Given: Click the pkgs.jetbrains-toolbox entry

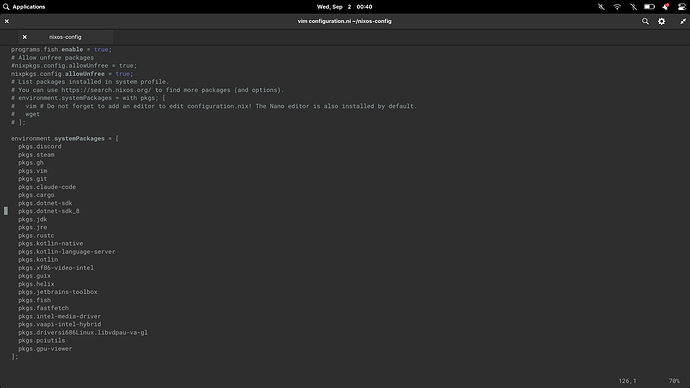Looking at the screenshot, I should click(58, 292).
